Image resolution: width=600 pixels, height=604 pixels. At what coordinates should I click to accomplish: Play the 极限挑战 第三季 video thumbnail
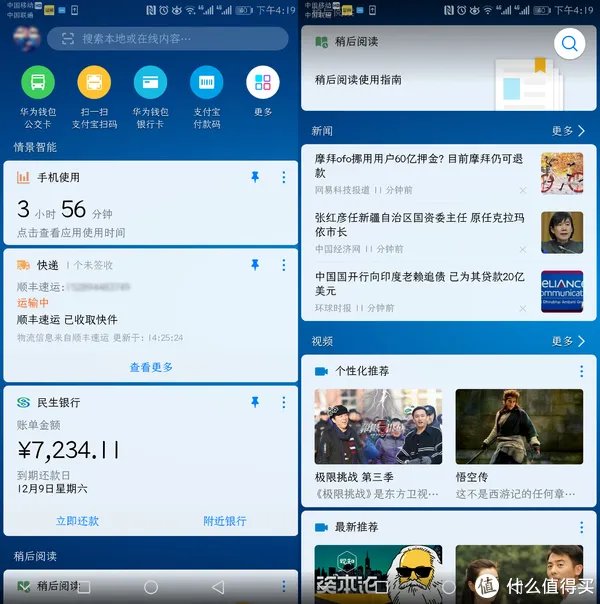pyautogui.click(x=378, y=426)
